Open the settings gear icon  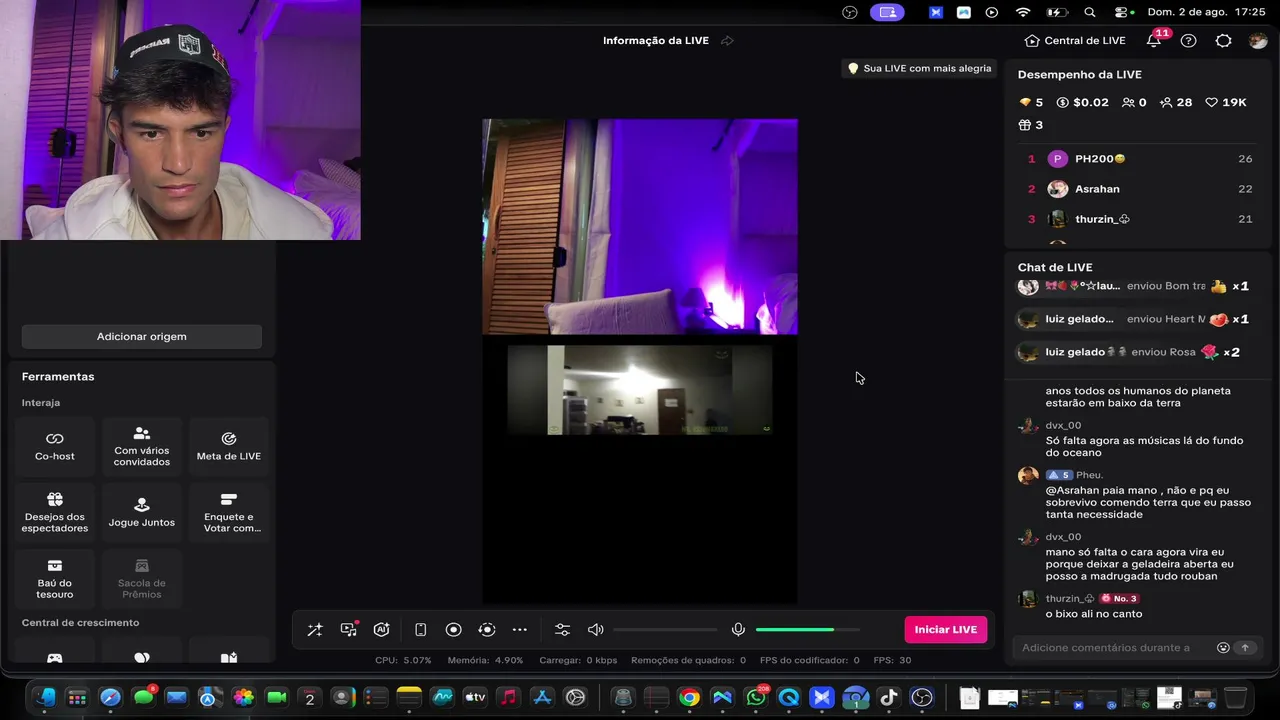coord(1224,41)
